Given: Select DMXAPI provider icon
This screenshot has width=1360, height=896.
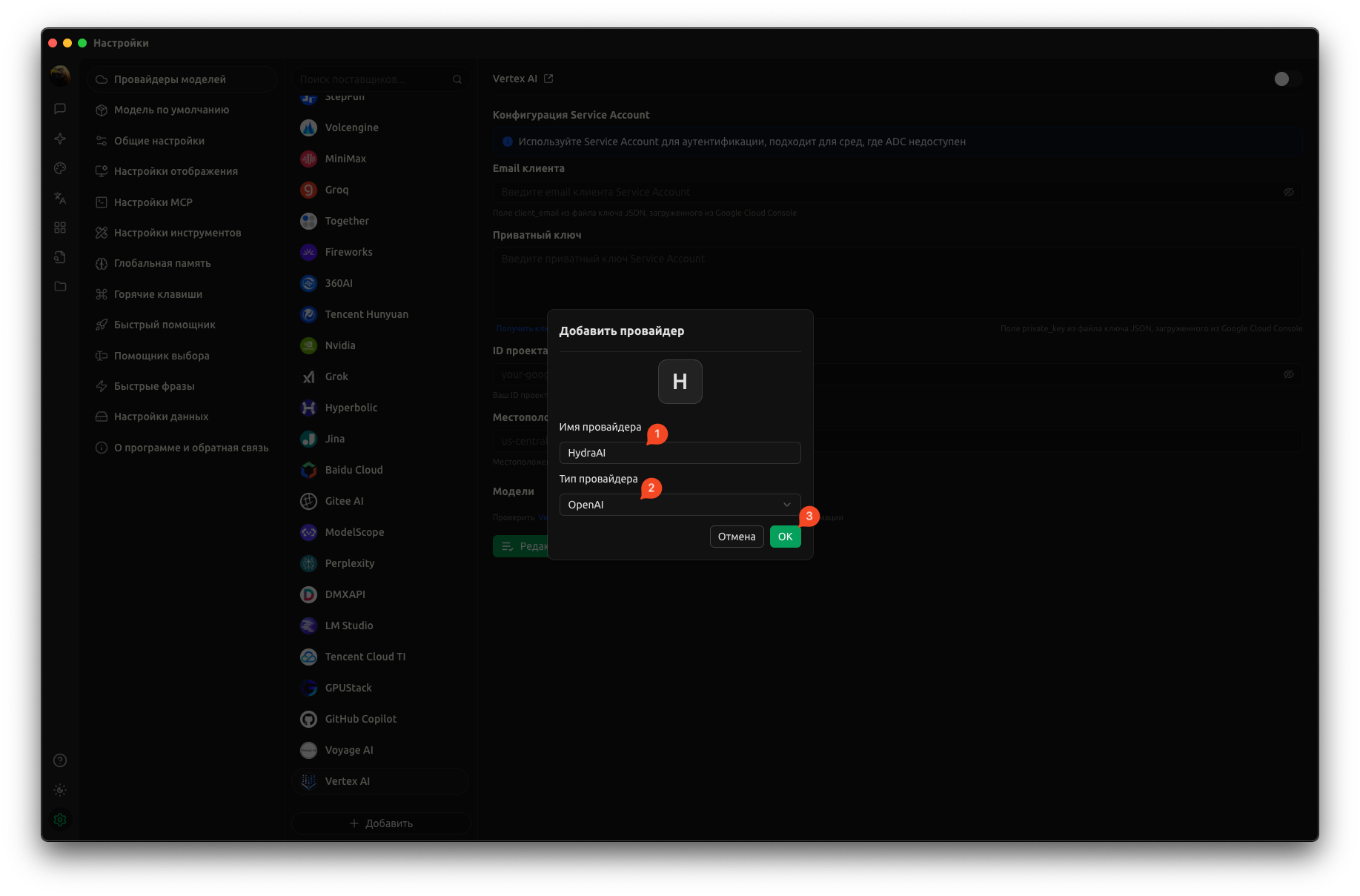Looking at the screenshot, I should tap(309, 594).
